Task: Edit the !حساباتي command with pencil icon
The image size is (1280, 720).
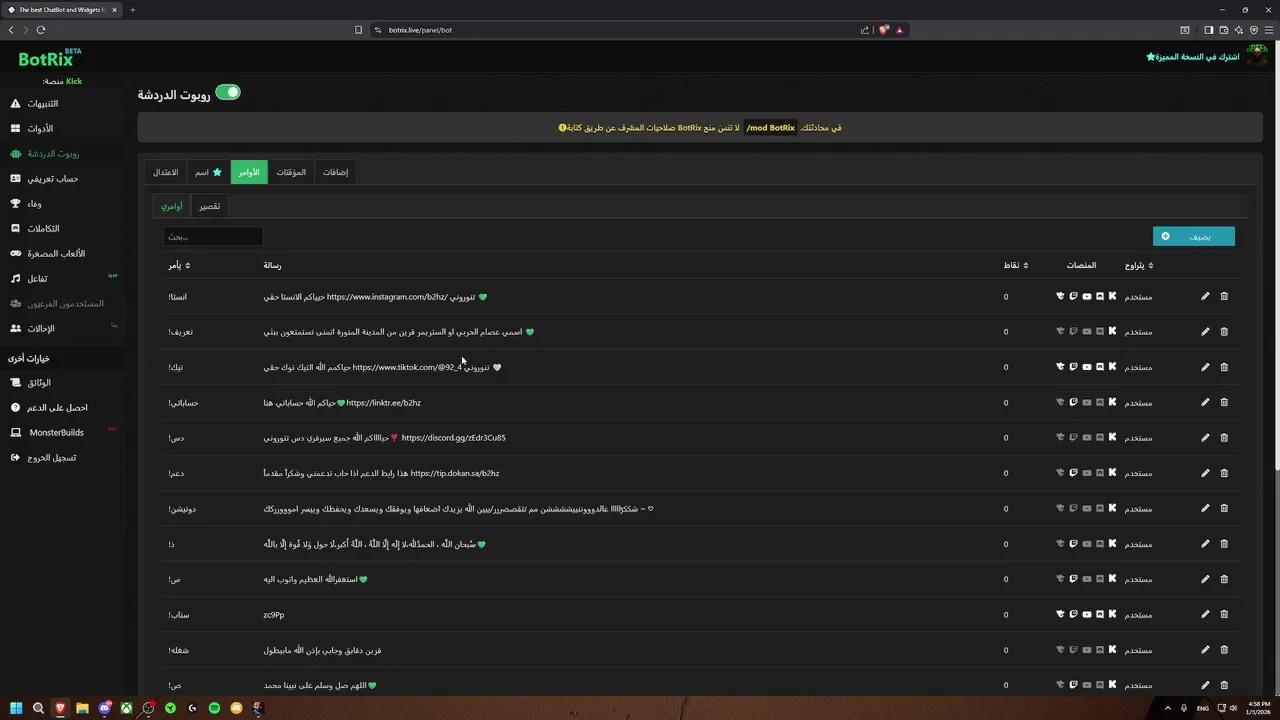Action: pyautogui.click(x=1205, y=402)
